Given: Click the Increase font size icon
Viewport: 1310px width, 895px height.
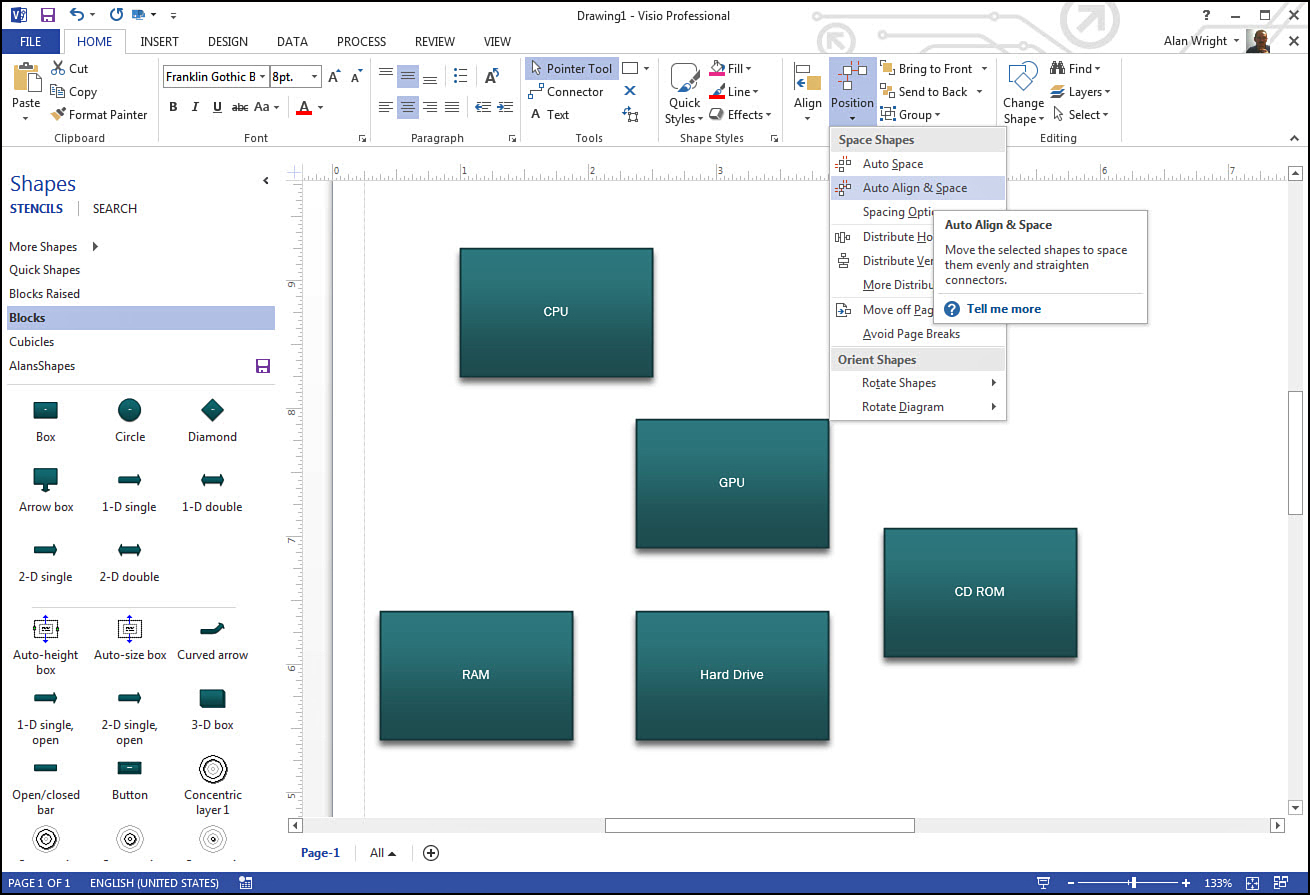Looking at the screenshot, I should click(x=334, y=76).
